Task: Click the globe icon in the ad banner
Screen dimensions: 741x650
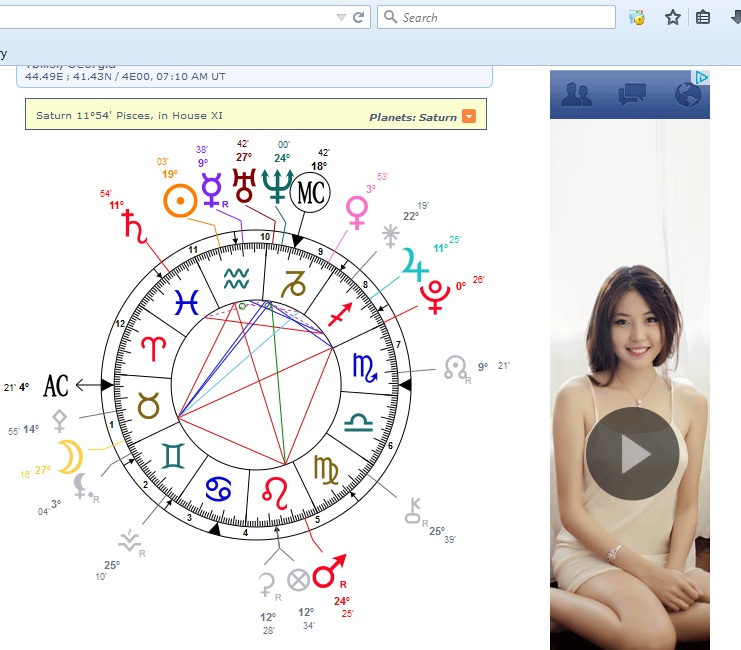Action: coord(688,94)
